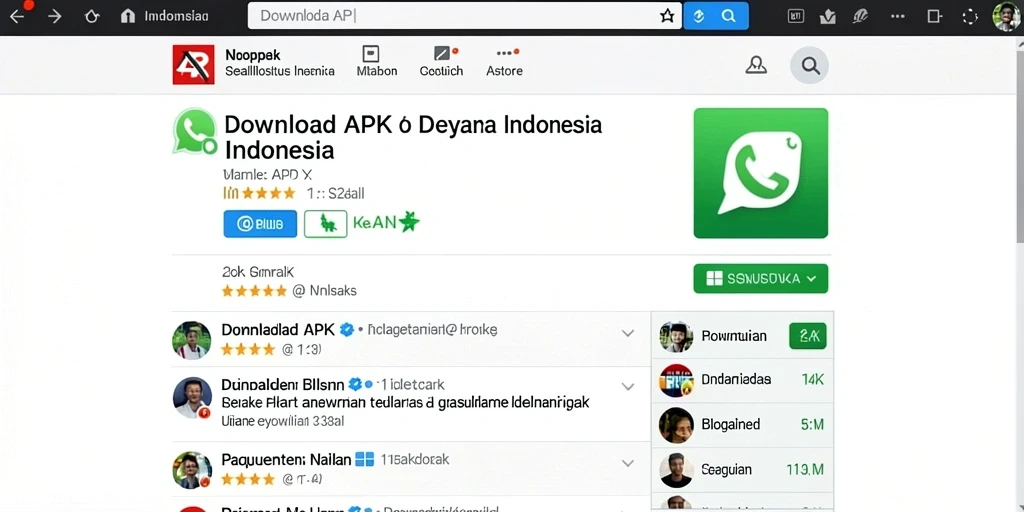This screenshot has width=1024, height=512.
Task: Open the Paquuenteni Nailan entry title
Action: [x=287, y=460]
